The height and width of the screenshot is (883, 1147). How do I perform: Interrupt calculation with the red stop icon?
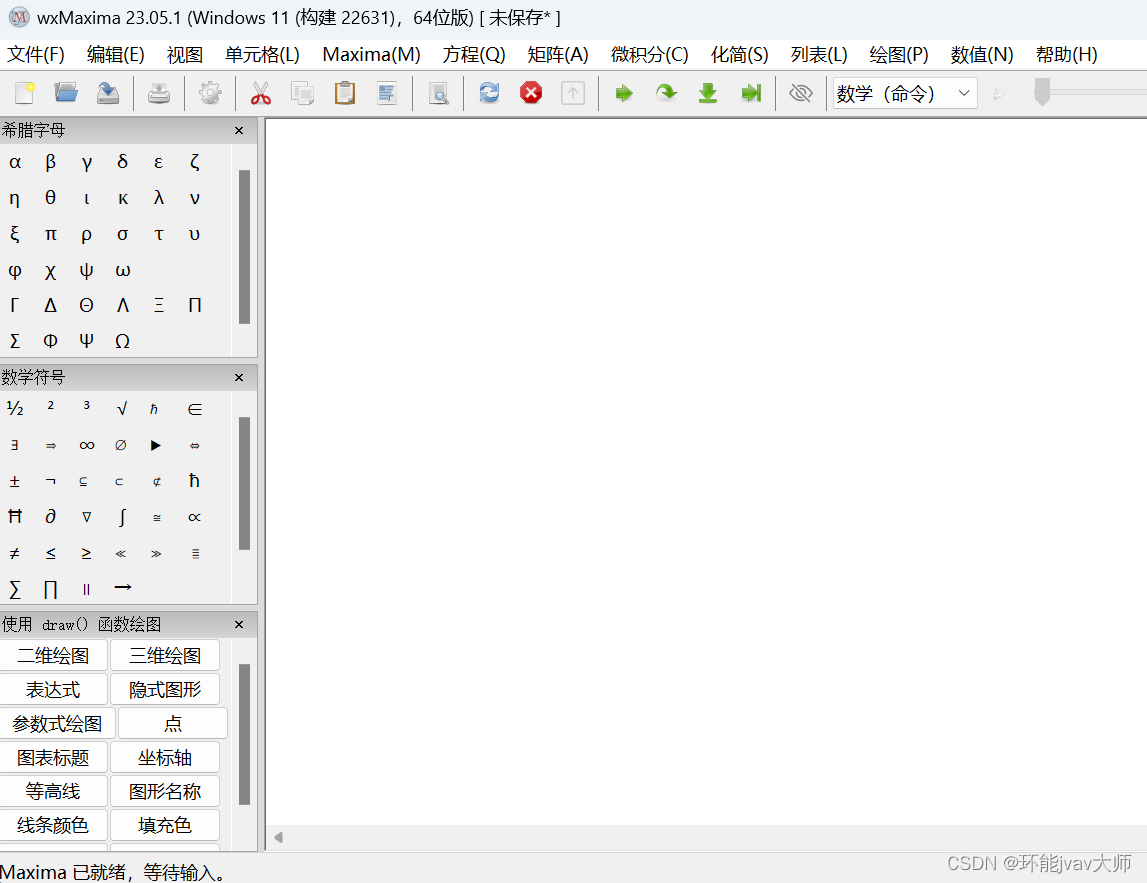[x=531, y=93]
